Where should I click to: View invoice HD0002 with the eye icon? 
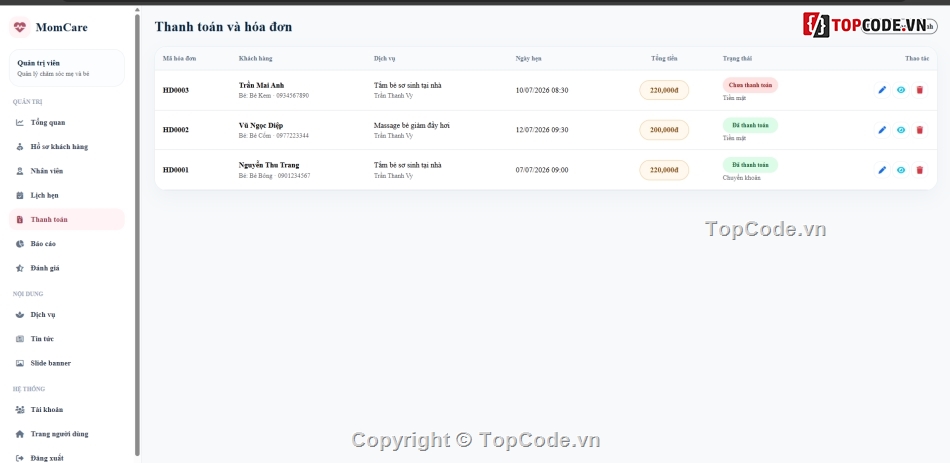tap(900, 130)
